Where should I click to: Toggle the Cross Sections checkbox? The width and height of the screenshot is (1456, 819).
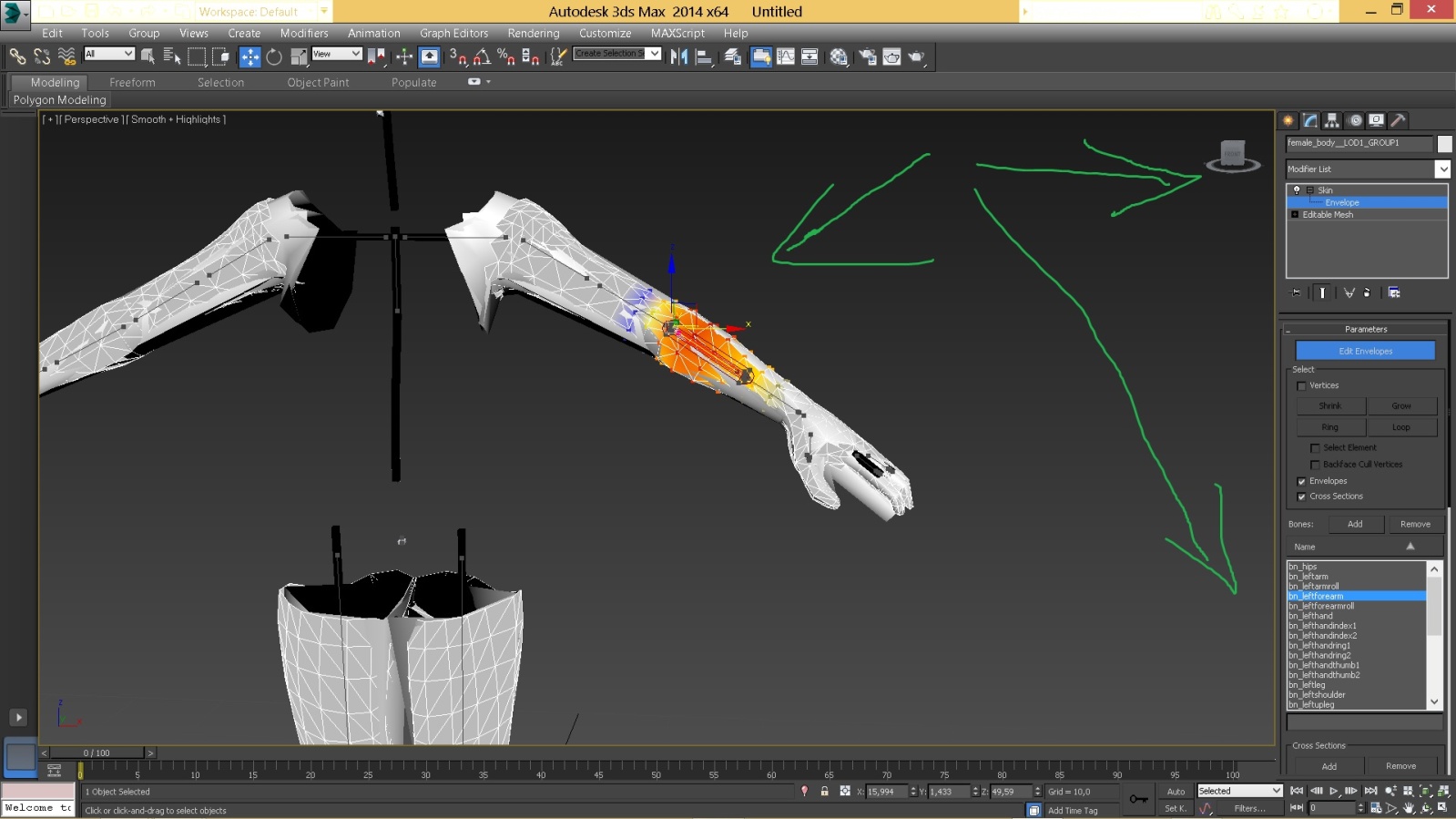click(1301, 497)
